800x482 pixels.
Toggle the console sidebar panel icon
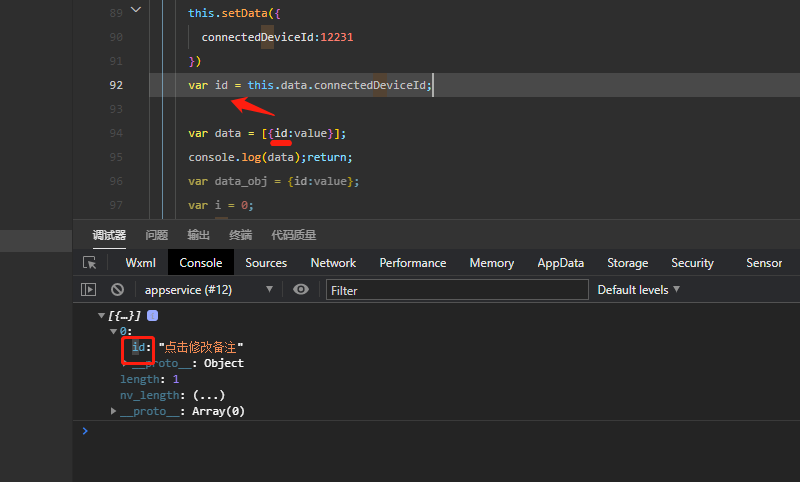(x=88, y=290)
